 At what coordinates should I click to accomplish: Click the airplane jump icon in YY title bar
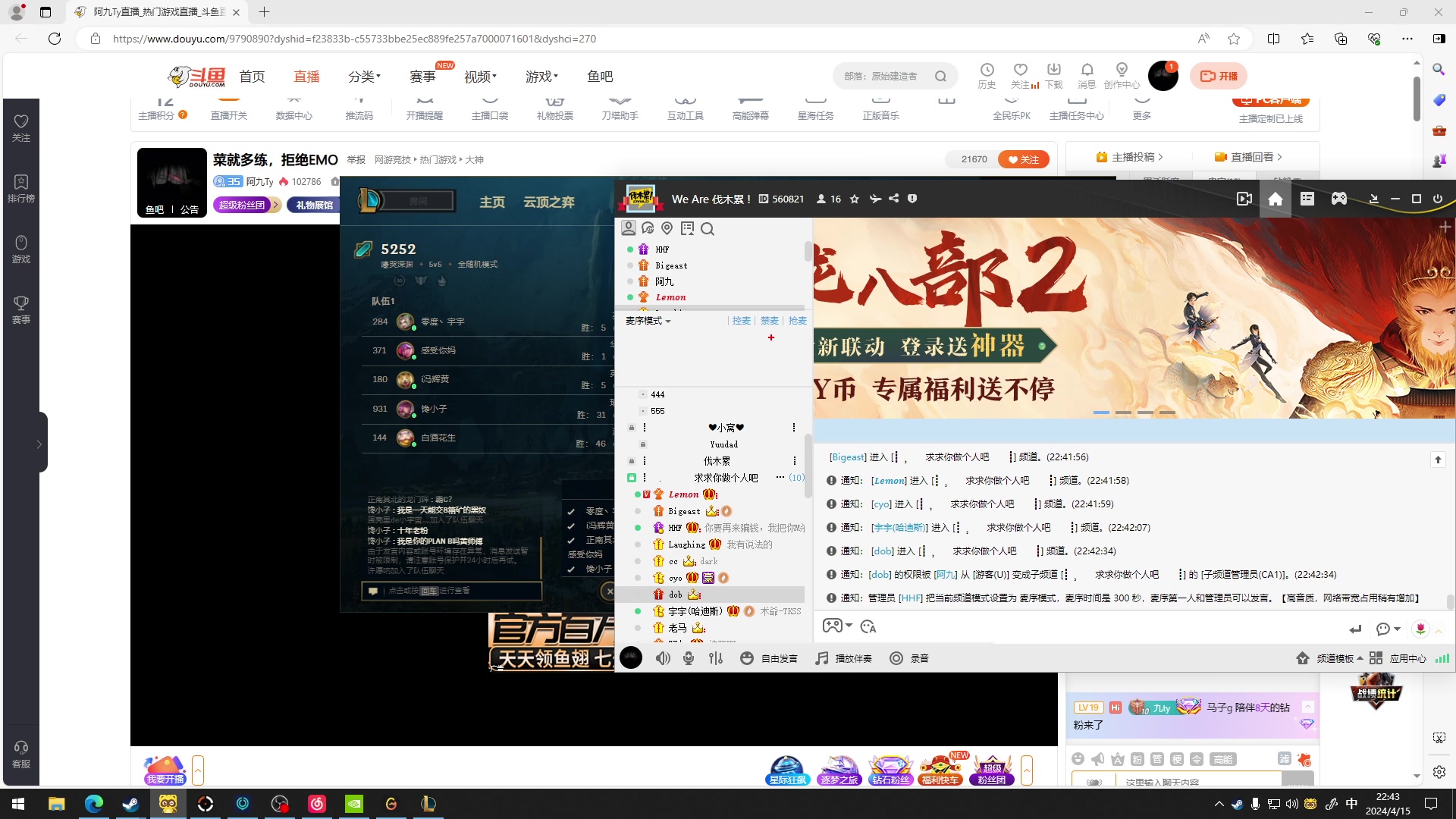(875, 199)
